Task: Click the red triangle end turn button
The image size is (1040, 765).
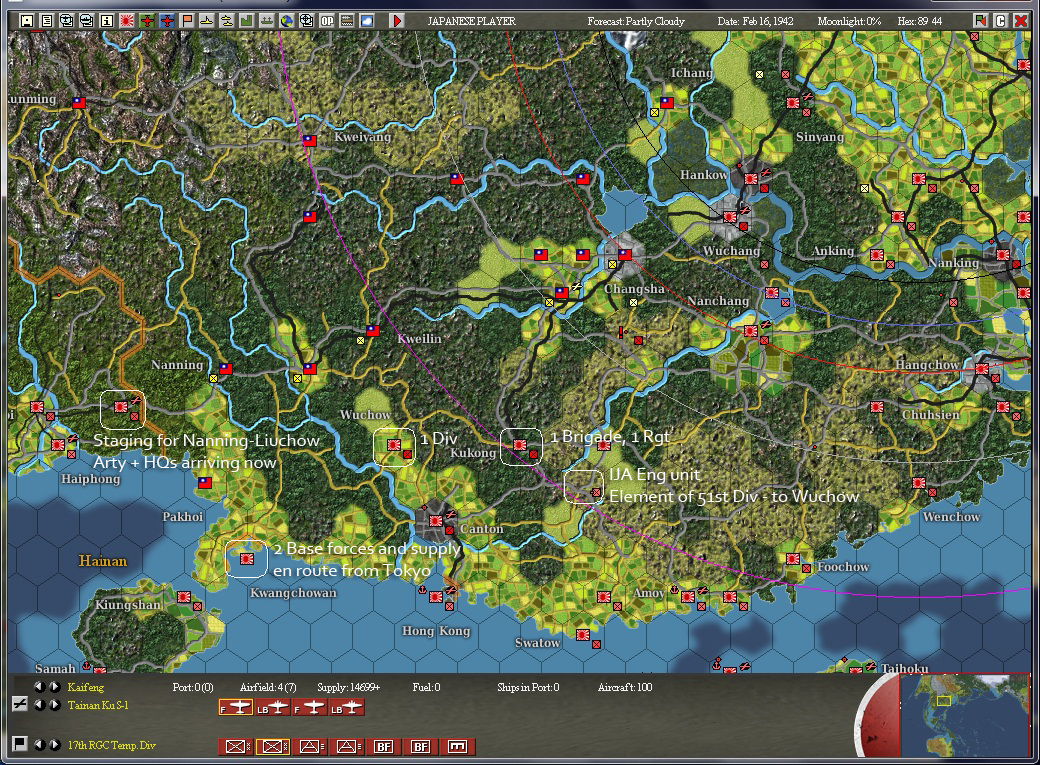Action: coord(397,21)
